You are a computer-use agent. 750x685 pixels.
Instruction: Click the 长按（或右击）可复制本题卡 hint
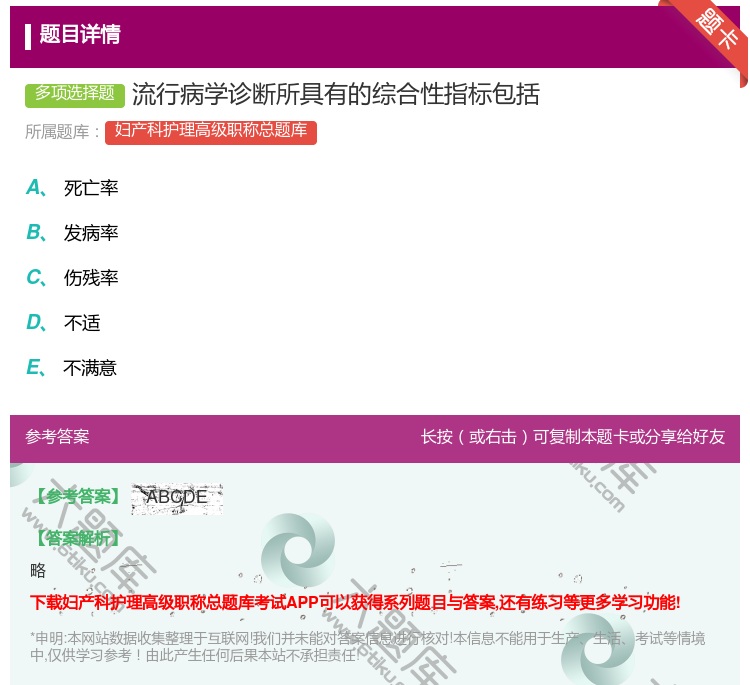coord(573,436)
